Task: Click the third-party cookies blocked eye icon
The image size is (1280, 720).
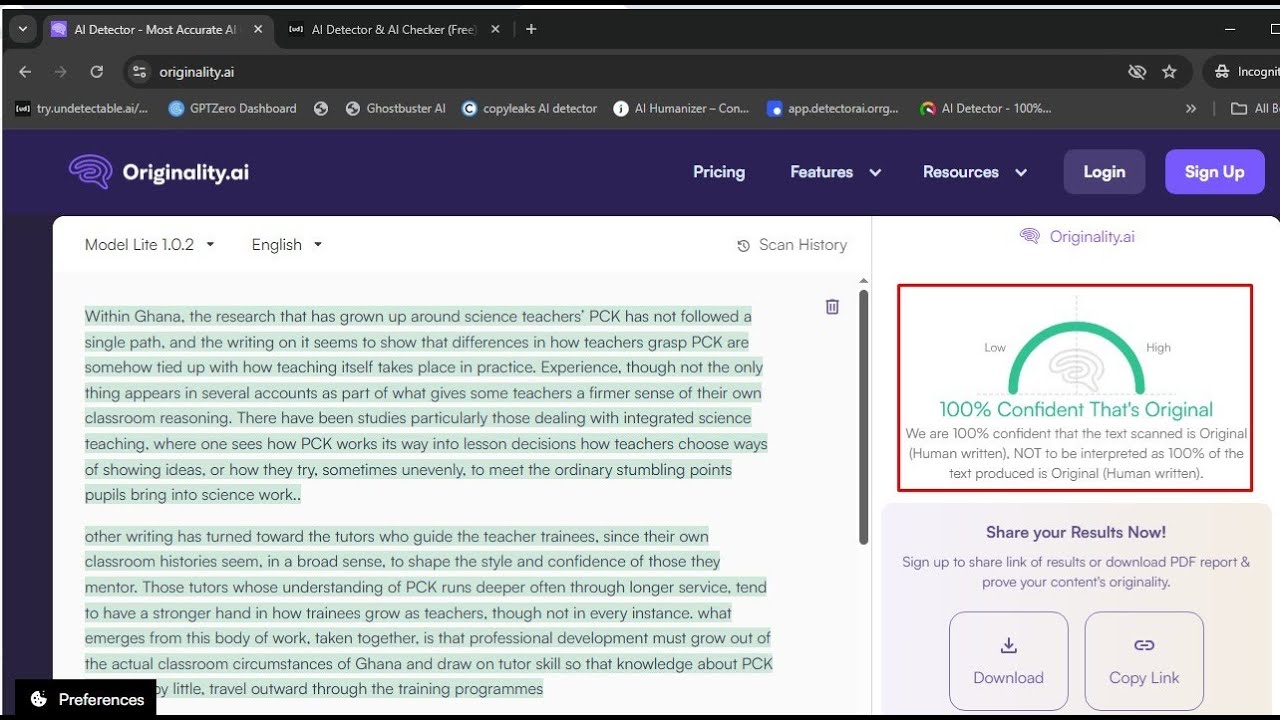Action: pyautogui.click(x=1137, y=72)
